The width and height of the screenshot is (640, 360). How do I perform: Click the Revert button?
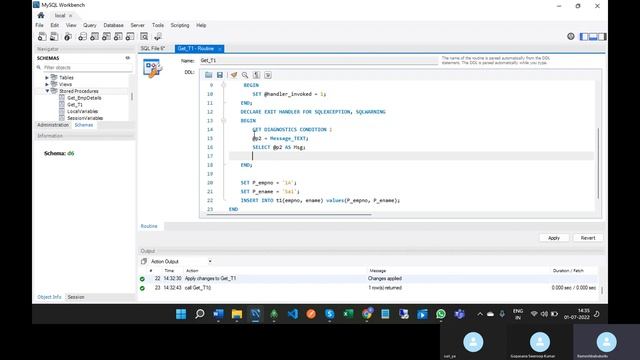click(588, 238)
